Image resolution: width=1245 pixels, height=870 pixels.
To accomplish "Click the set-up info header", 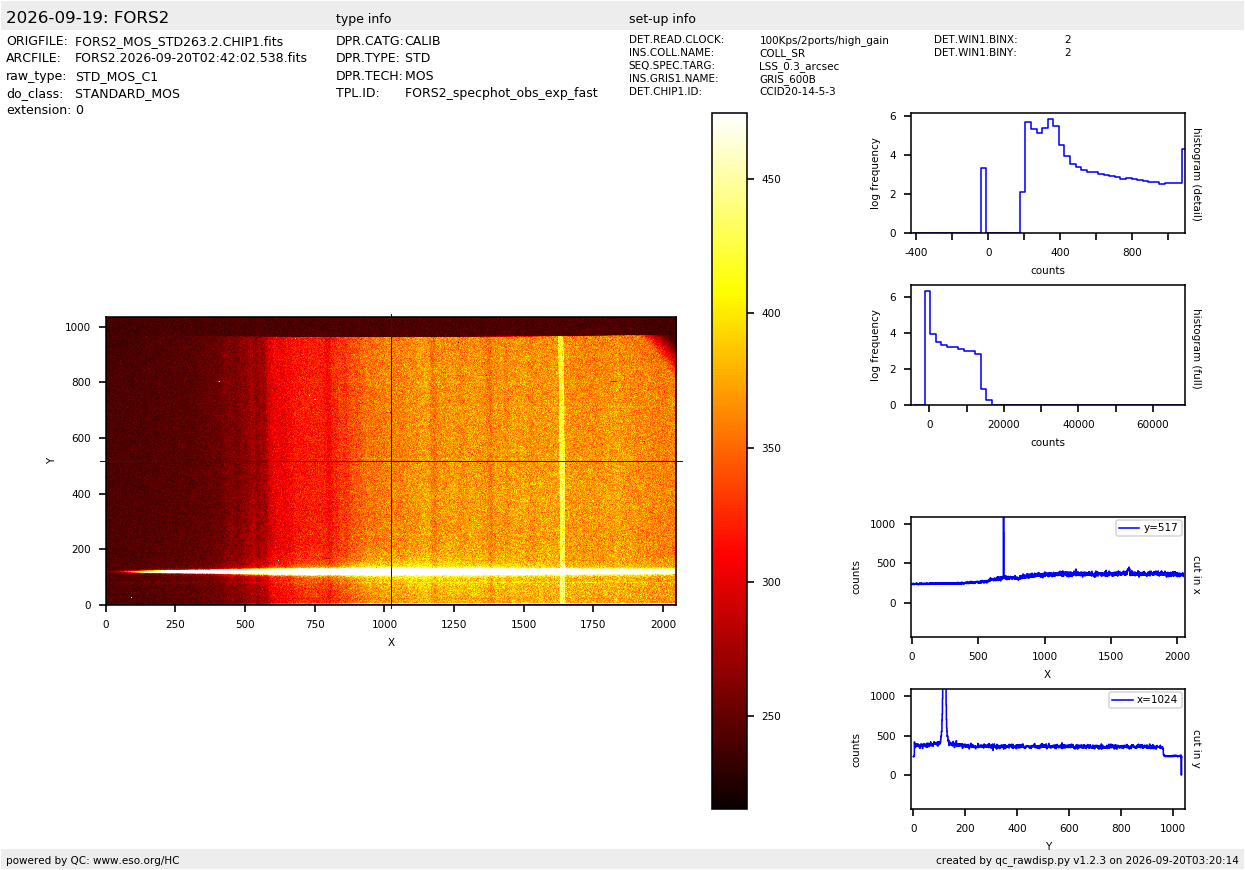I will (x=662, y=19).
